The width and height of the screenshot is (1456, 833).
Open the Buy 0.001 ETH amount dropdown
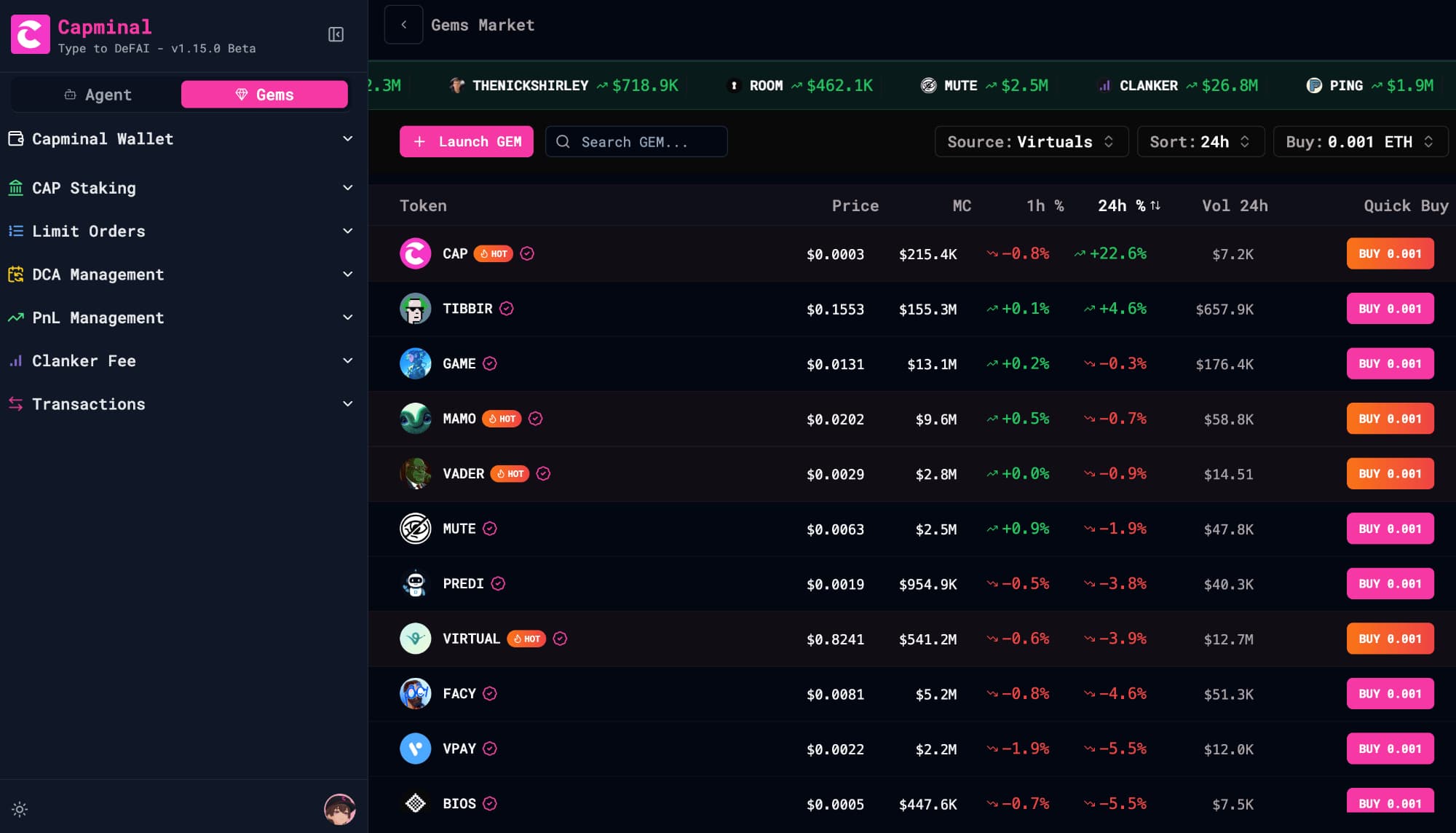1359,142
